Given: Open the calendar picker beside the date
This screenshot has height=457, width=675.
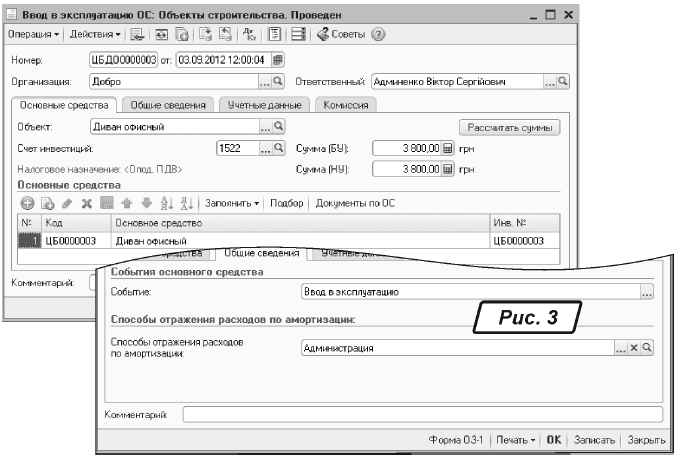Looking at the screenshot, I should [278, 60].
